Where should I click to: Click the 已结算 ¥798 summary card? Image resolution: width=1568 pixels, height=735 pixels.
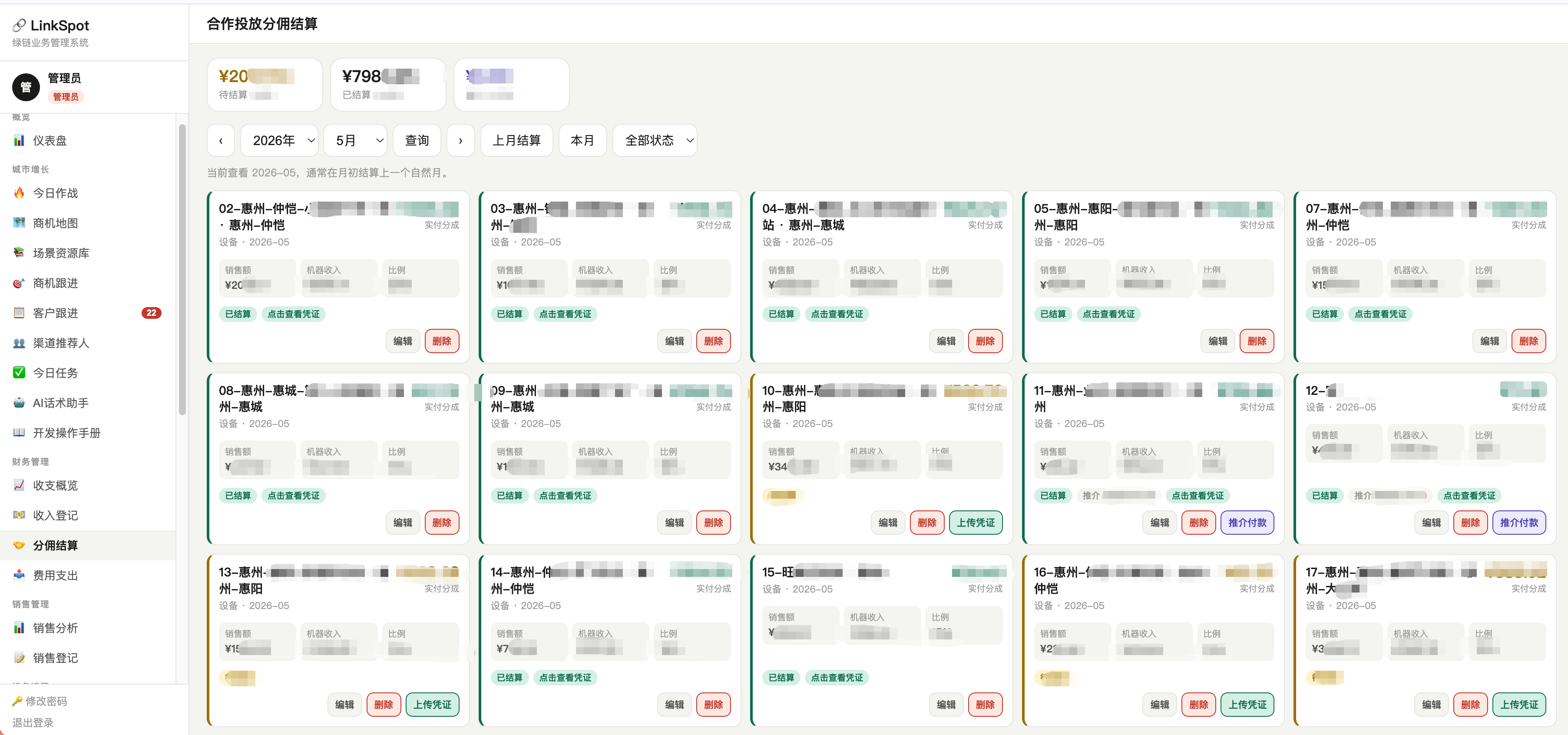pyautogui.click(x=388, y=85)
